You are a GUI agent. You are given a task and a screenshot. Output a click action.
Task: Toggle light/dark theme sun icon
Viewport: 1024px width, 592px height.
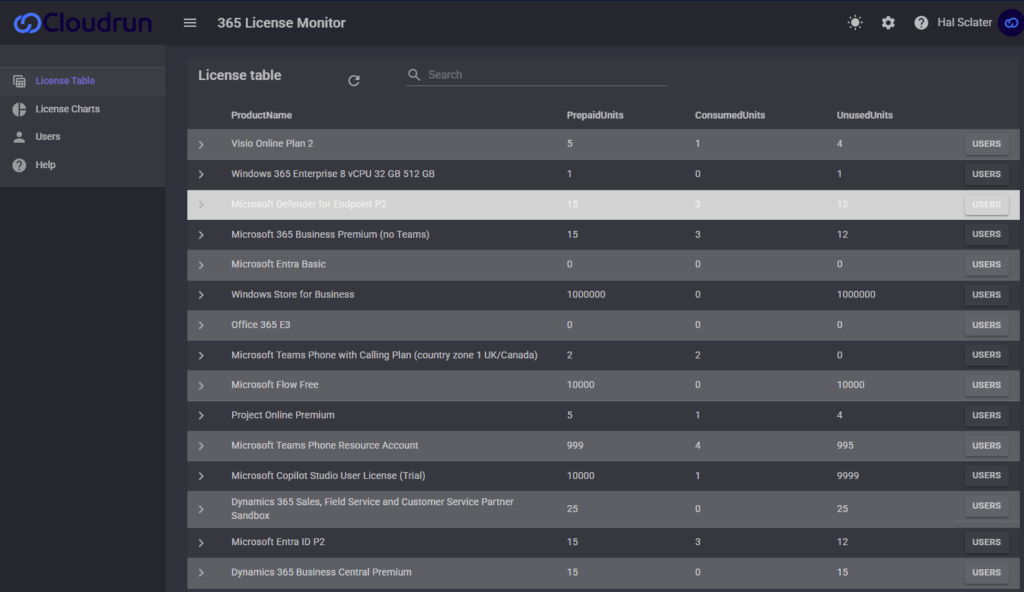(855, 23)
